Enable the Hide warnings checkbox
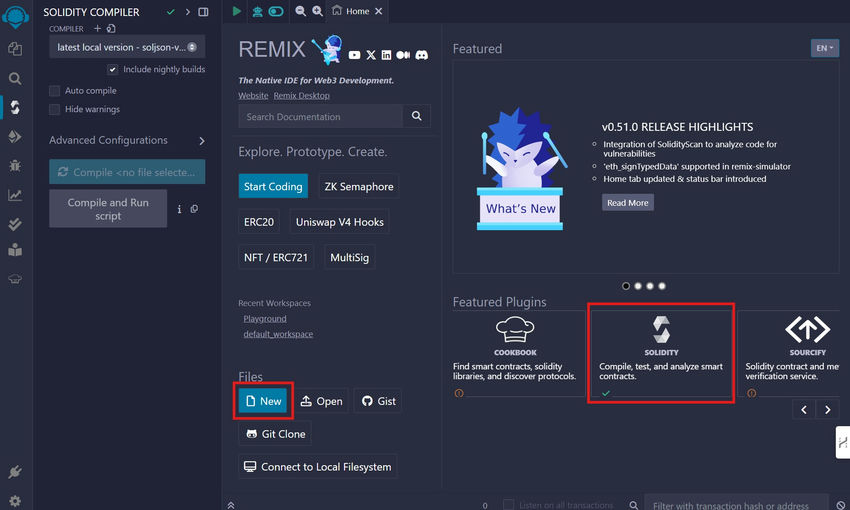The height and width of the screenshot is (510, 850). coord(54,109)
